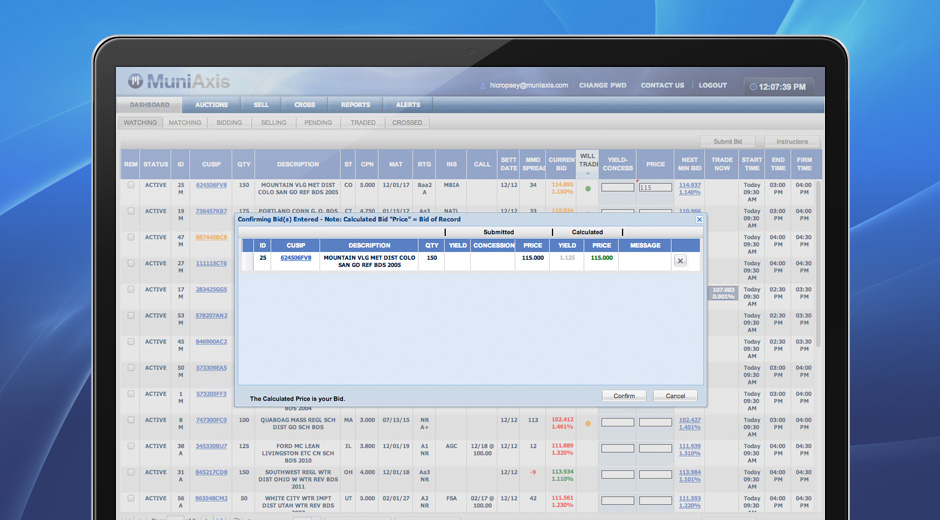940x520 pixels.
Task: Check the REM checkbox for ID 19 row
Action: [131, 211]
